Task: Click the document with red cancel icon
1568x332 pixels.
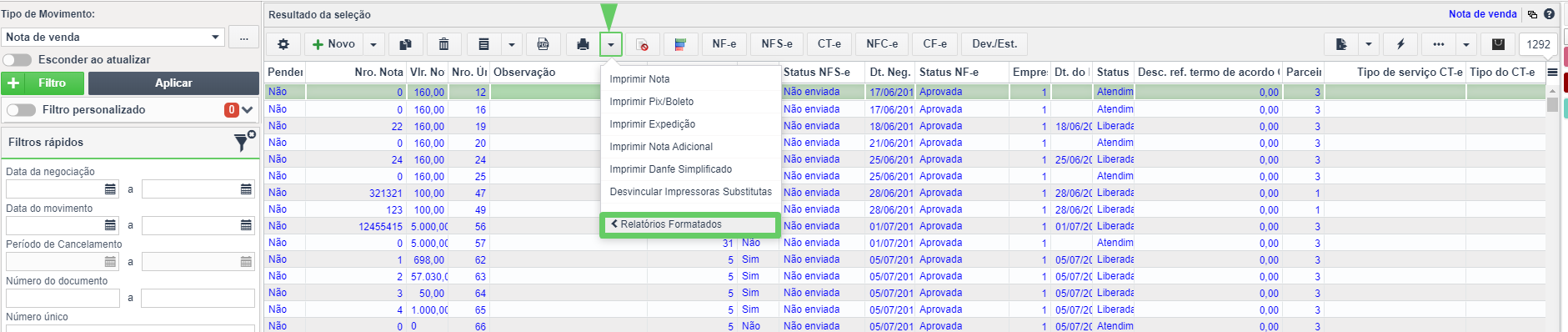Action: [x=642, y=44]
